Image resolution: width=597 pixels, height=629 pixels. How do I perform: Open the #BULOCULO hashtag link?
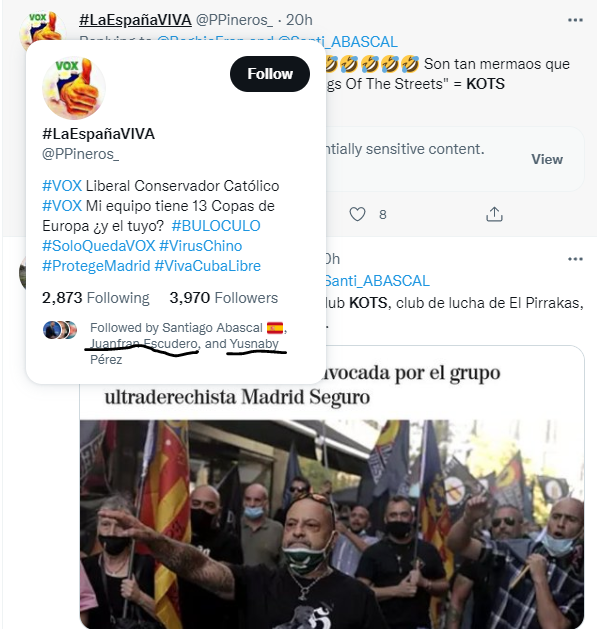pyautogui.click(x=216, y=226)
